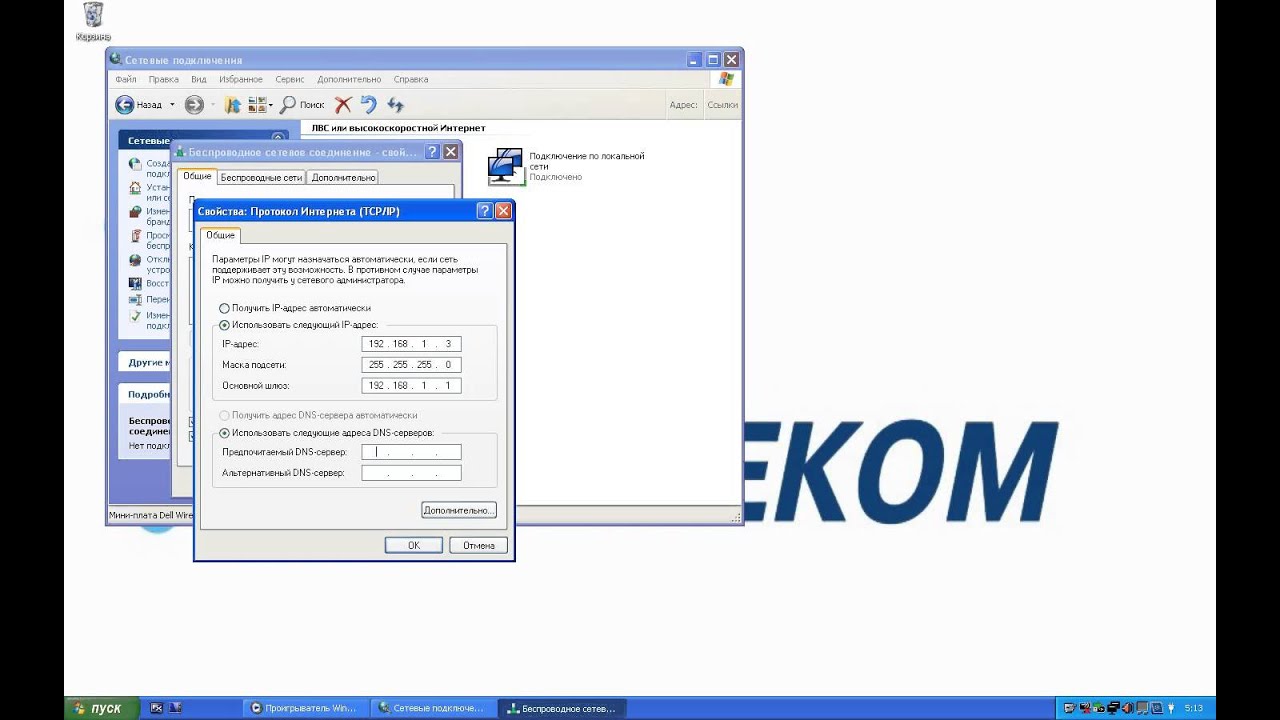This screenshot has width=1280, height=720.
Task: Select Use following DNS server addresses radio
Action: (224, 433)
